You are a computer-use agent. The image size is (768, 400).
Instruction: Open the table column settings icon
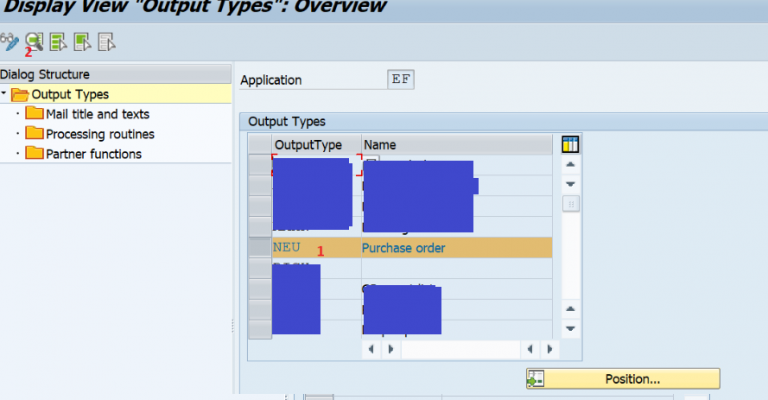pyautogui.click(x=571, y=144)
